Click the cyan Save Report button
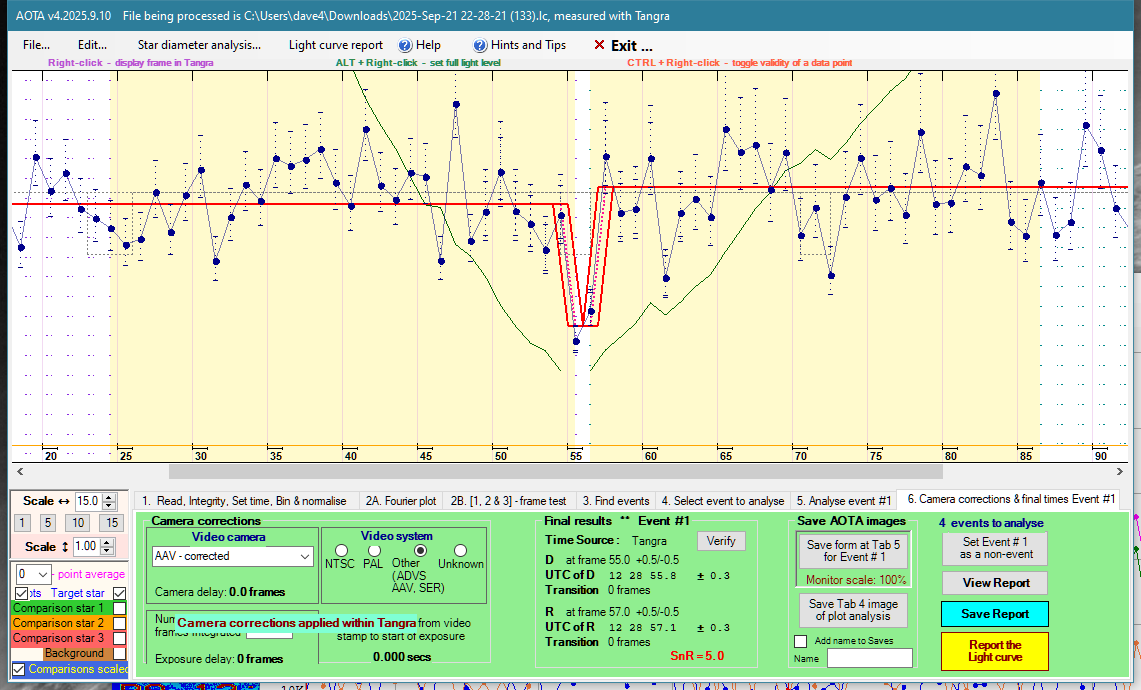 (x=994, y=614)
